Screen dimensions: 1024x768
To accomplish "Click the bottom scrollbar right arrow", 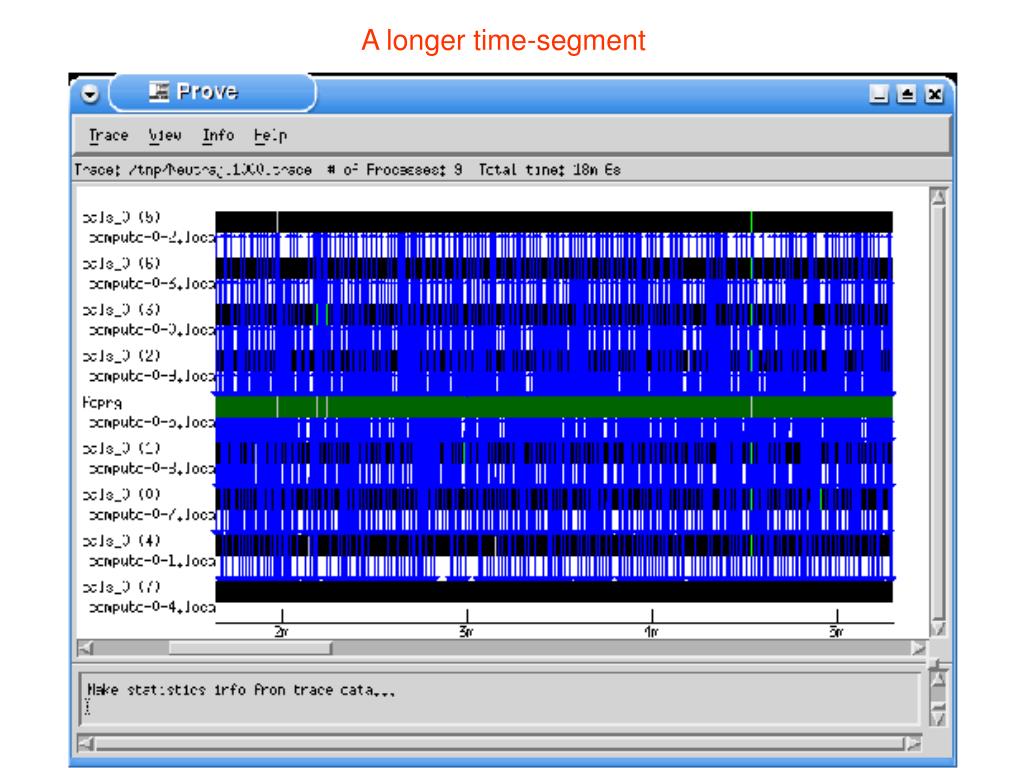I will pyautogui.click(x=914, y=743).
